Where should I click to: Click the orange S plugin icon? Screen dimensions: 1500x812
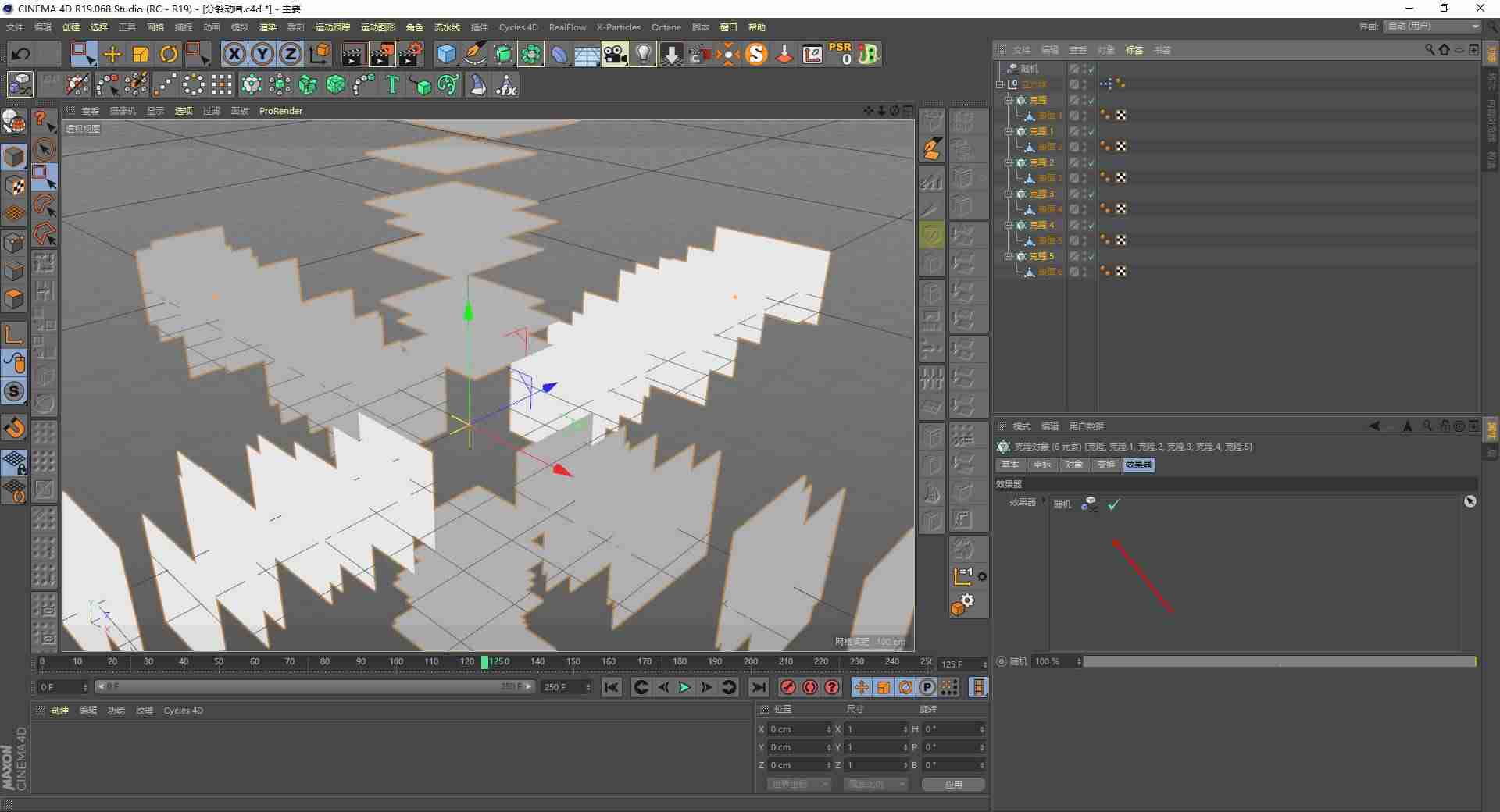756,54
